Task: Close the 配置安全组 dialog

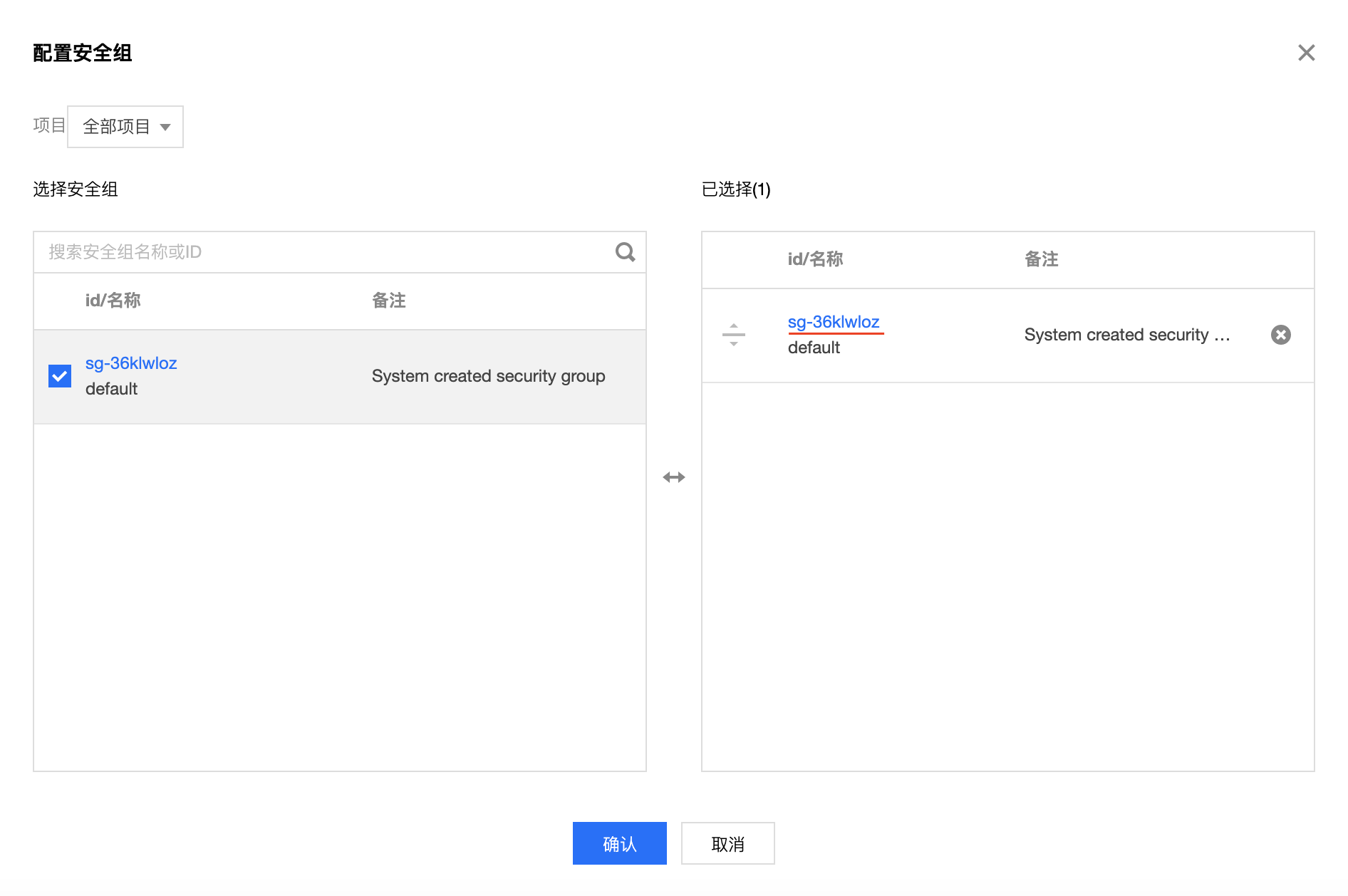Action: [1307, 53]
